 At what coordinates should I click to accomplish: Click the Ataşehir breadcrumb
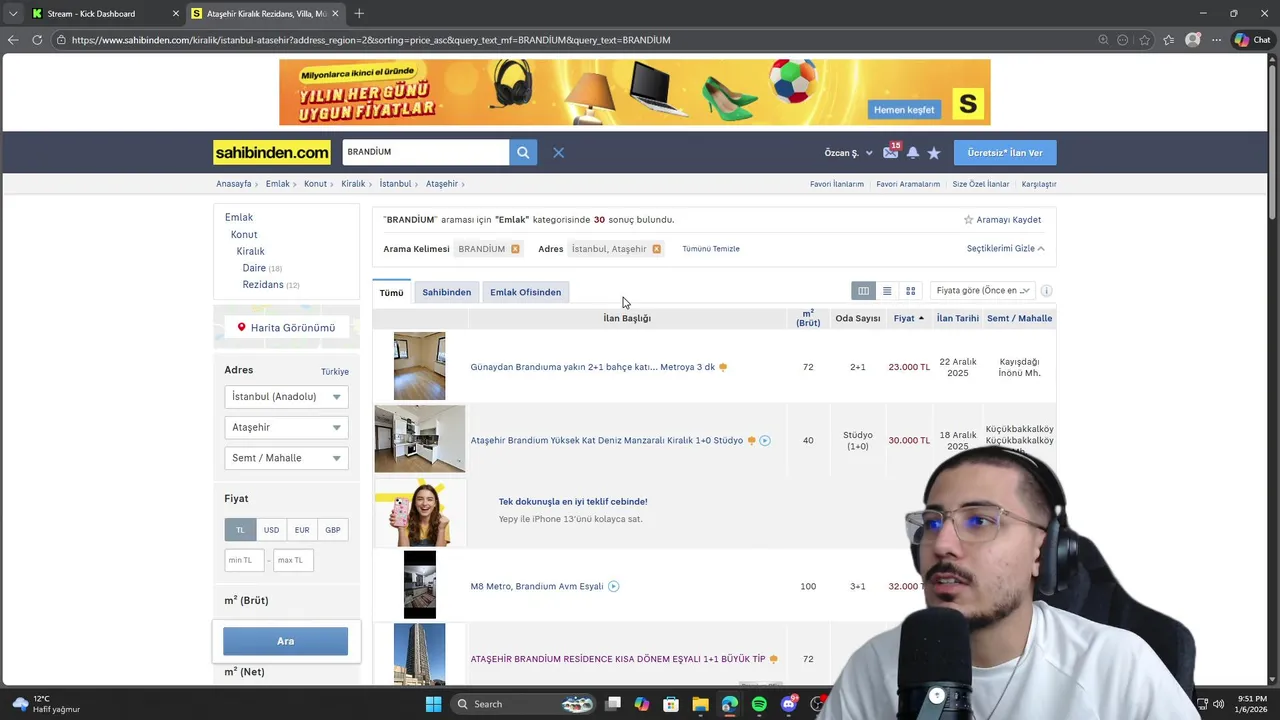442,184
